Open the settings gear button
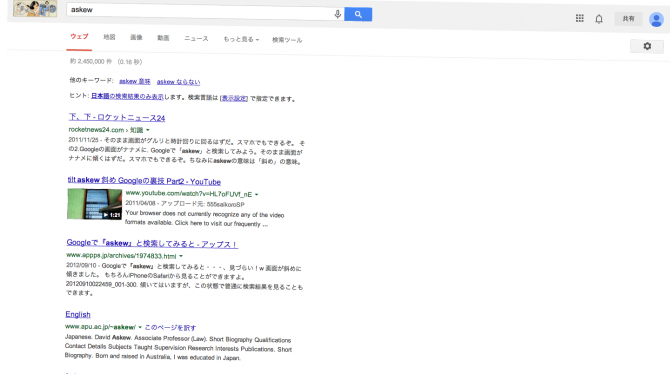Viewport: 670px width, 374px height. point(647,46)
